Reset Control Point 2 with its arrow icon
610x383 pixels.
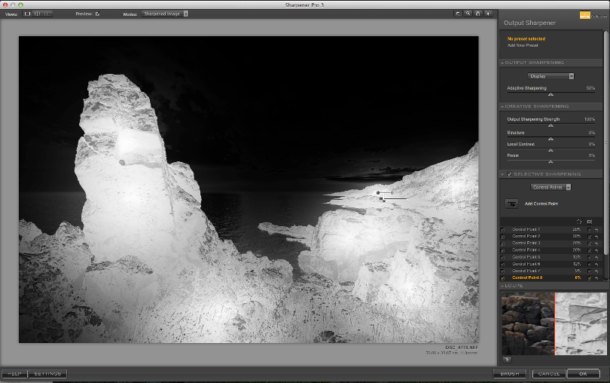coord(596,236)
